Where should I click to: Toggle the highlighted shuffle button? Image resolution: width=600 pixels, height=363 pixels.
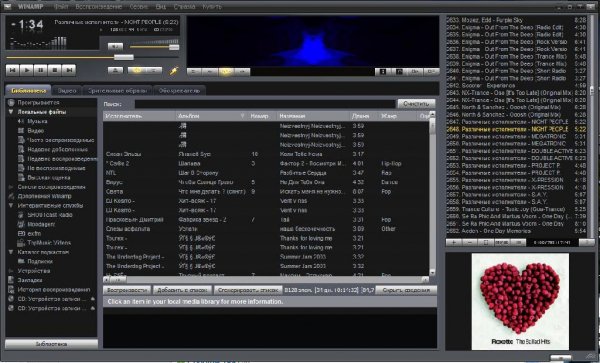click(x=136, y=70)
